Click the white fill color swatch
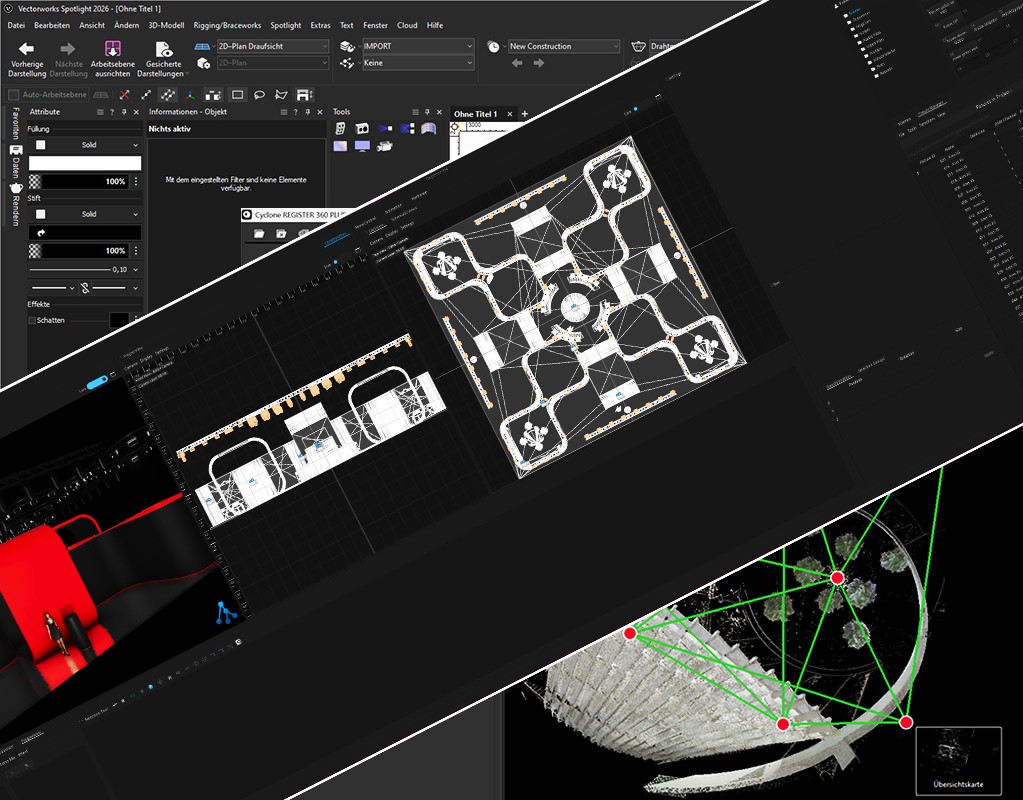This screenshot has width=1023, height=800. tap(85, 163)
